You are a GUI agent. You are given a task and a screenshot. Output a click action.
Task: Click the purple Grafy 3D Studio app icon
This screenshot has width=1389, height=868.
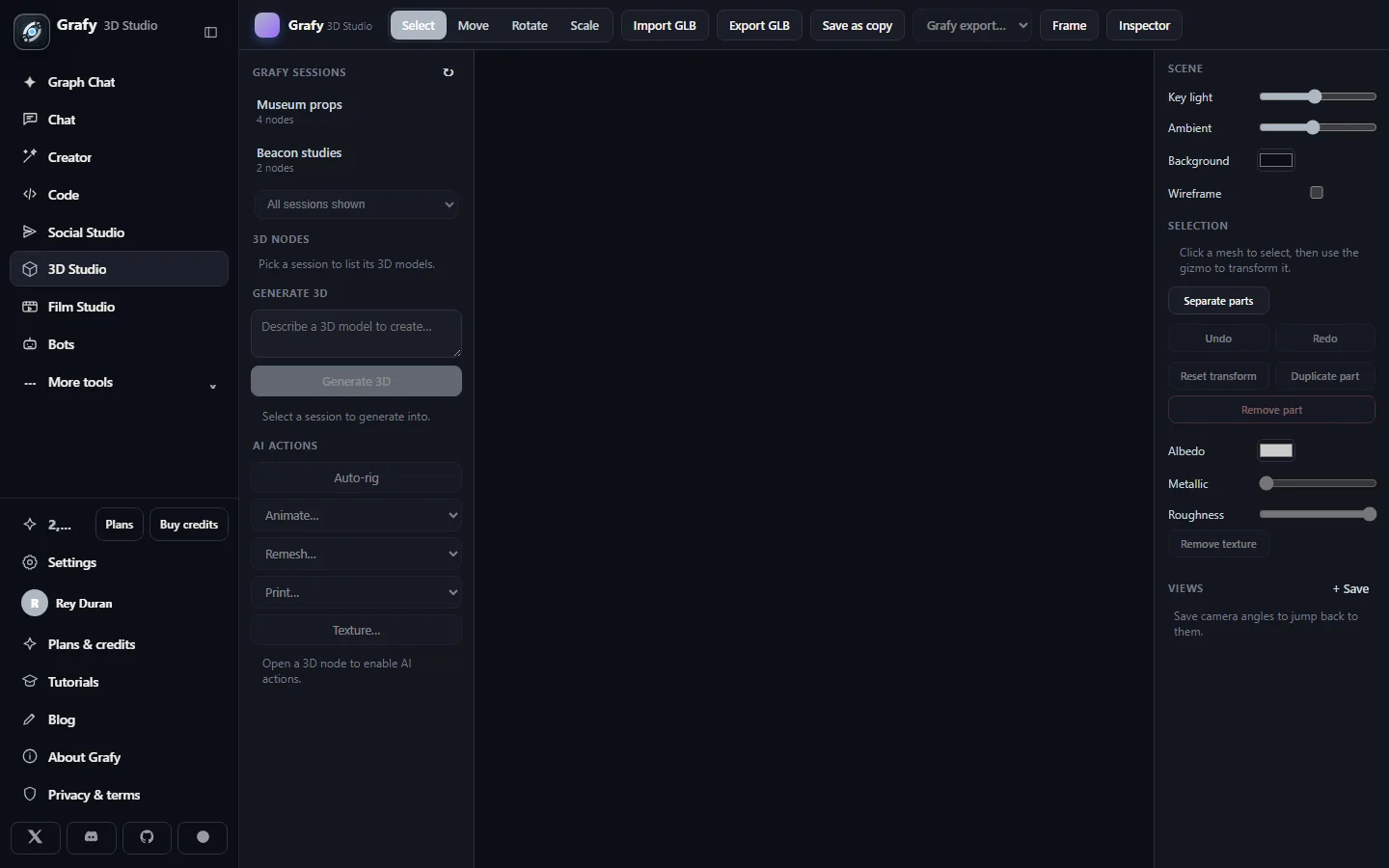(267, 26)
